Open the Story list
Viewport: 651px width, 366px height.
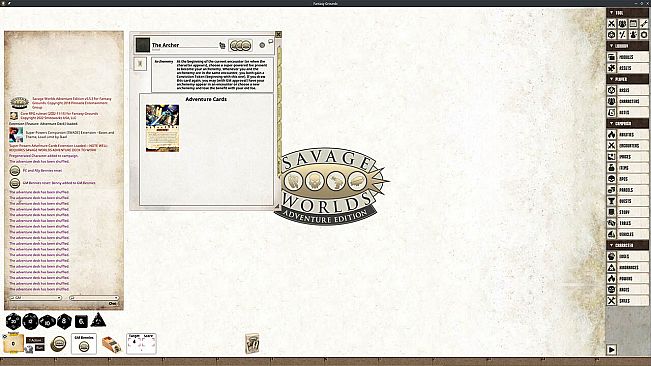[627, 212]
